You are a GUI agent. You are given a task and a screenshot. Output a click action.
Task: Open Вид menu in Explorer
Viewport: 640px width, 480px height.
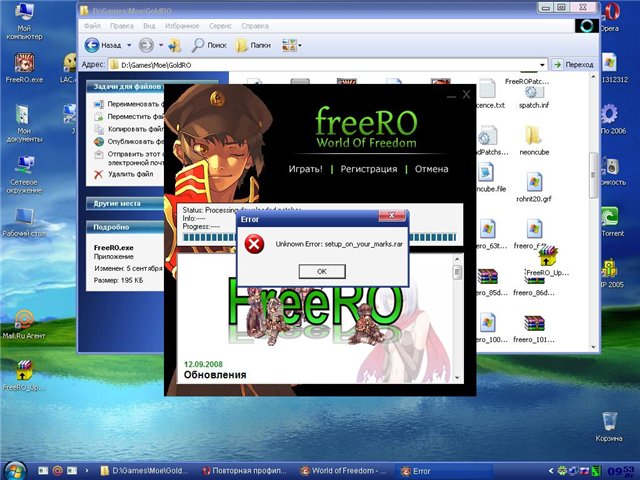pyautogui.click(x=149, y=26)
